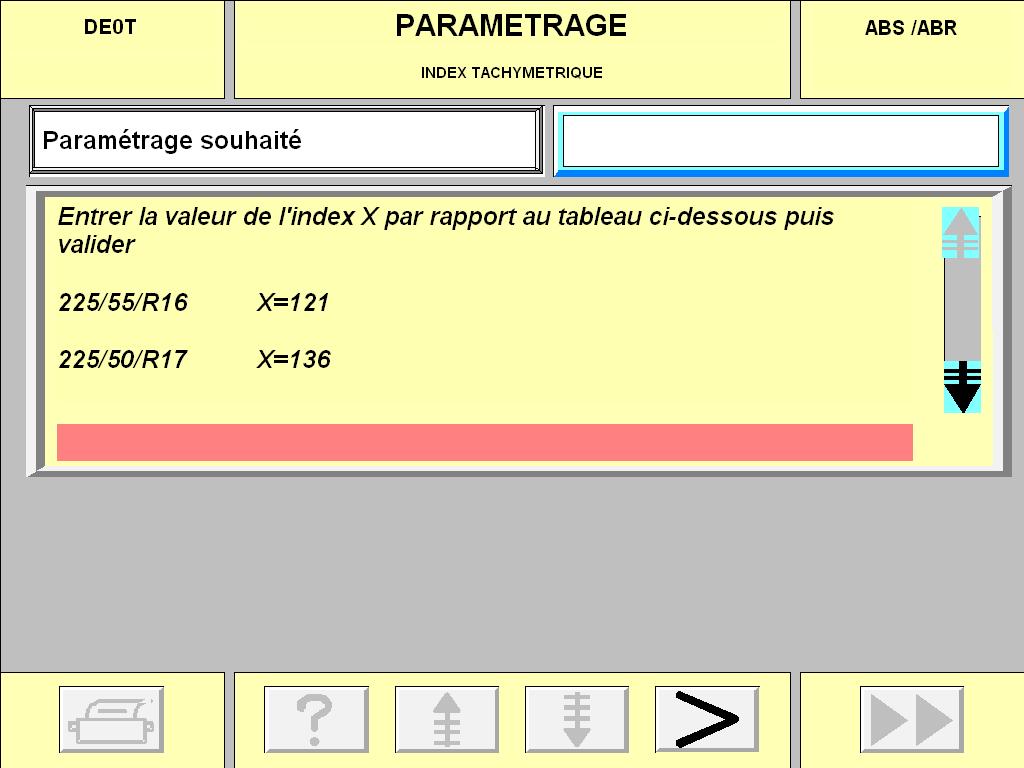Click the PARAMETRAGE title heading
Screen dimensions: 1024x768
click(x=511, y=27)
